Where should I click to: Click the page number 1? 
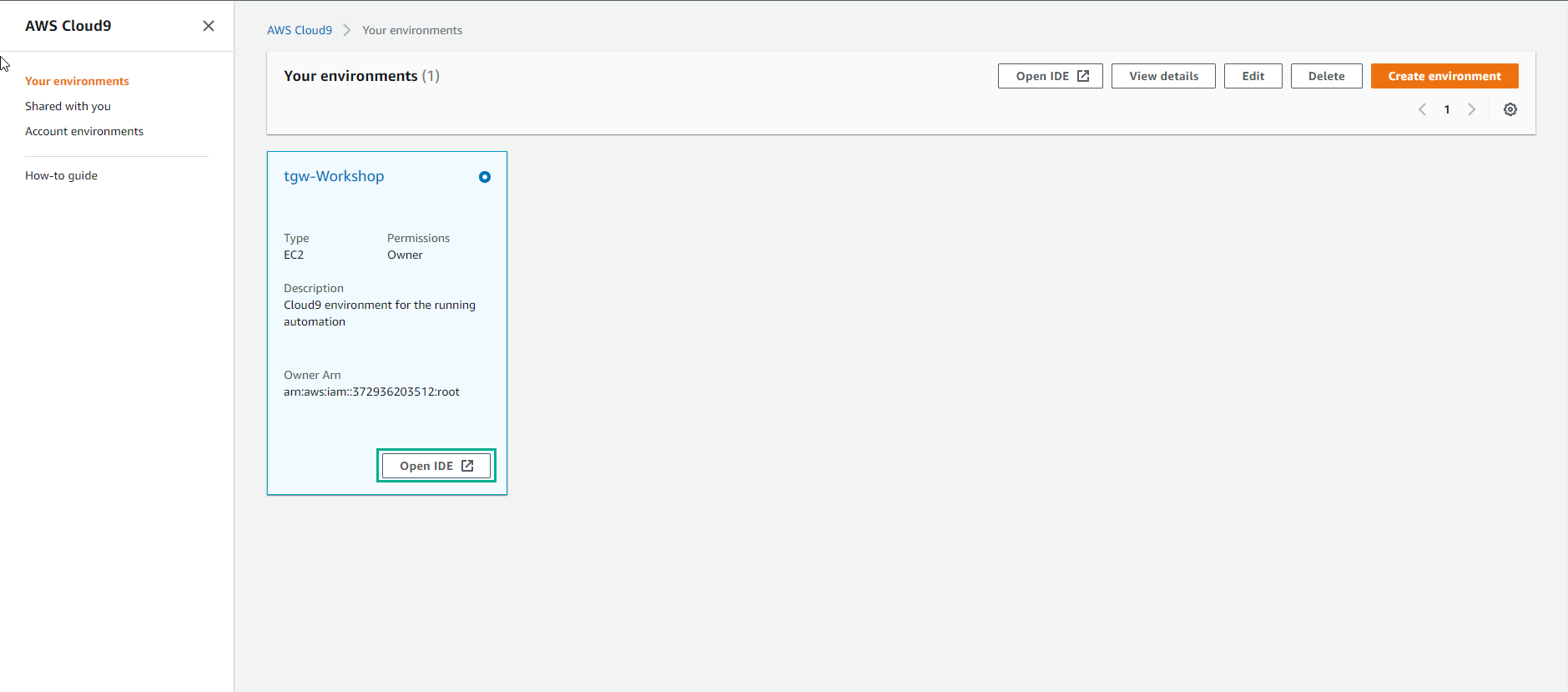coord(1447,109)
